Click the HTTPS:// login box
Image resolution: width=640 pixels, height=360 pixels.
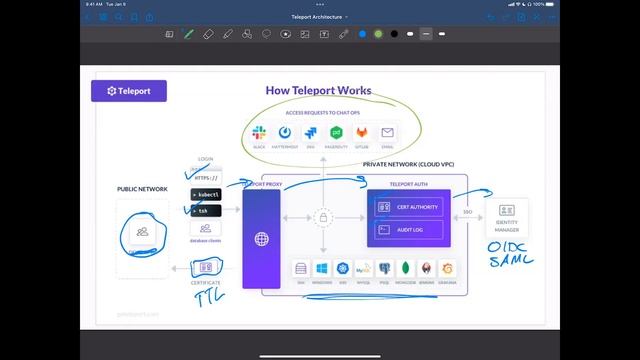pyautogui.click(x=206, y=178)
